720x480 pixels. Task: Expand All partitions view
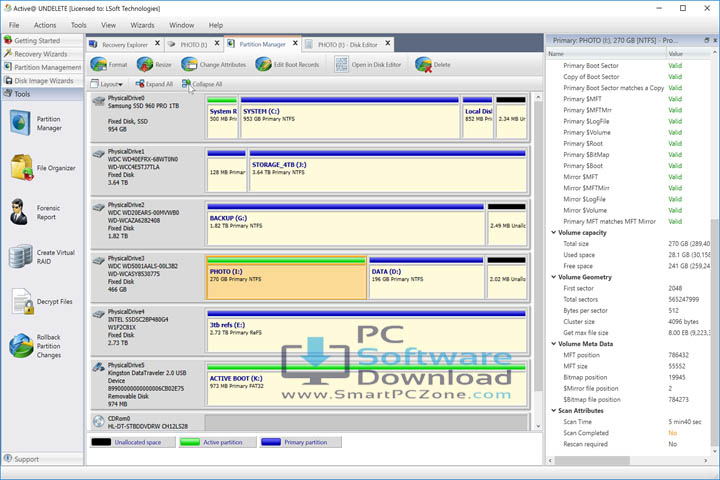[154, 84]
